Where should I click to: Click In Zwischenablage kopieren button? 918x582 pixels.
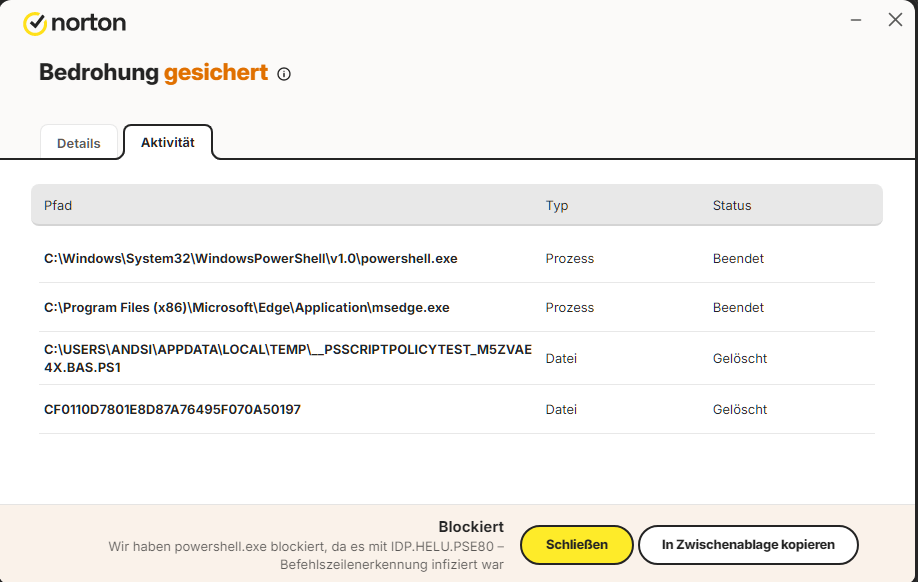pos(748,545)
